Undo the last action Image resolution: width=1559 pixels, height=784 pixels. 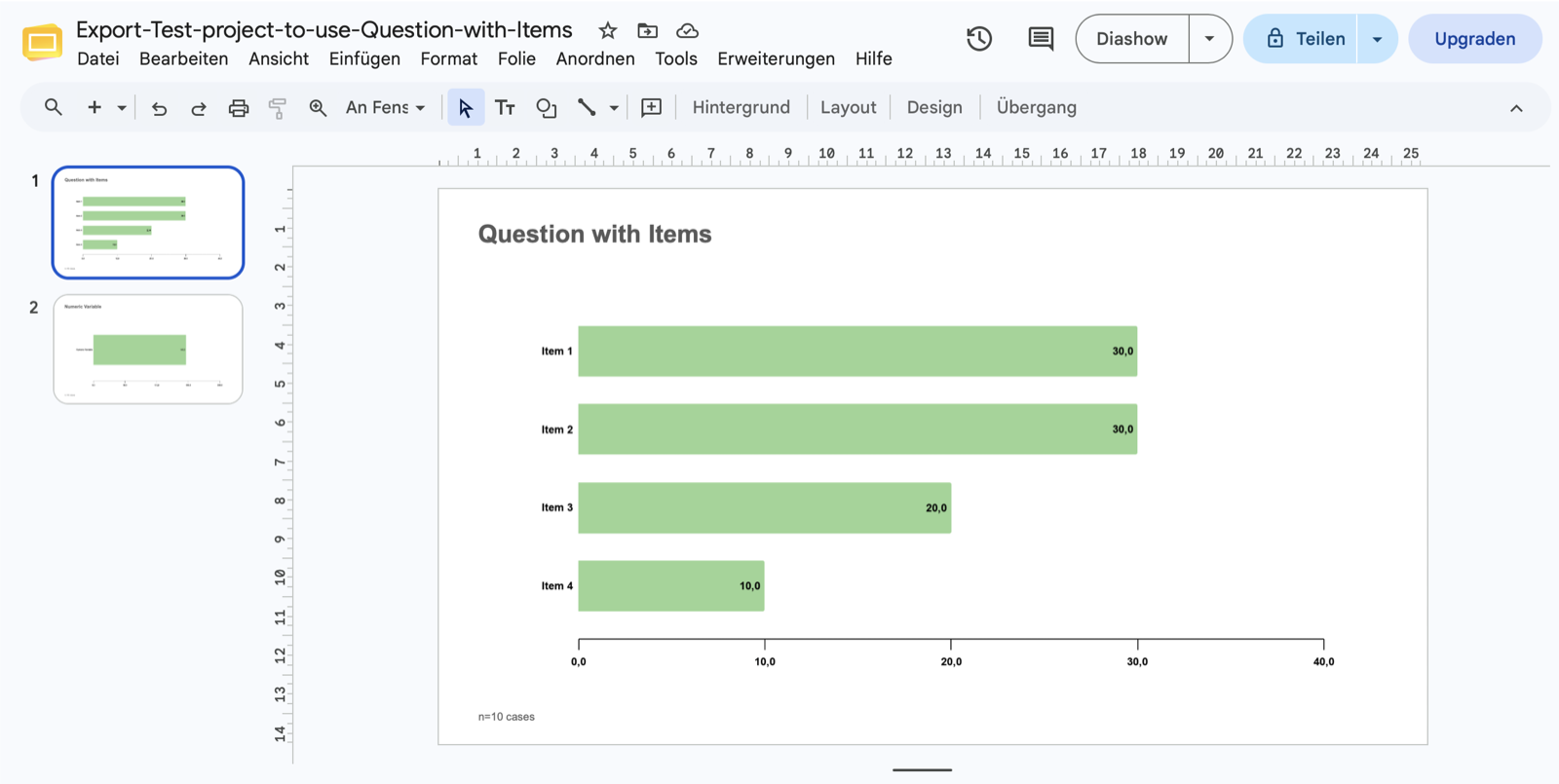[x=159, y=108]
